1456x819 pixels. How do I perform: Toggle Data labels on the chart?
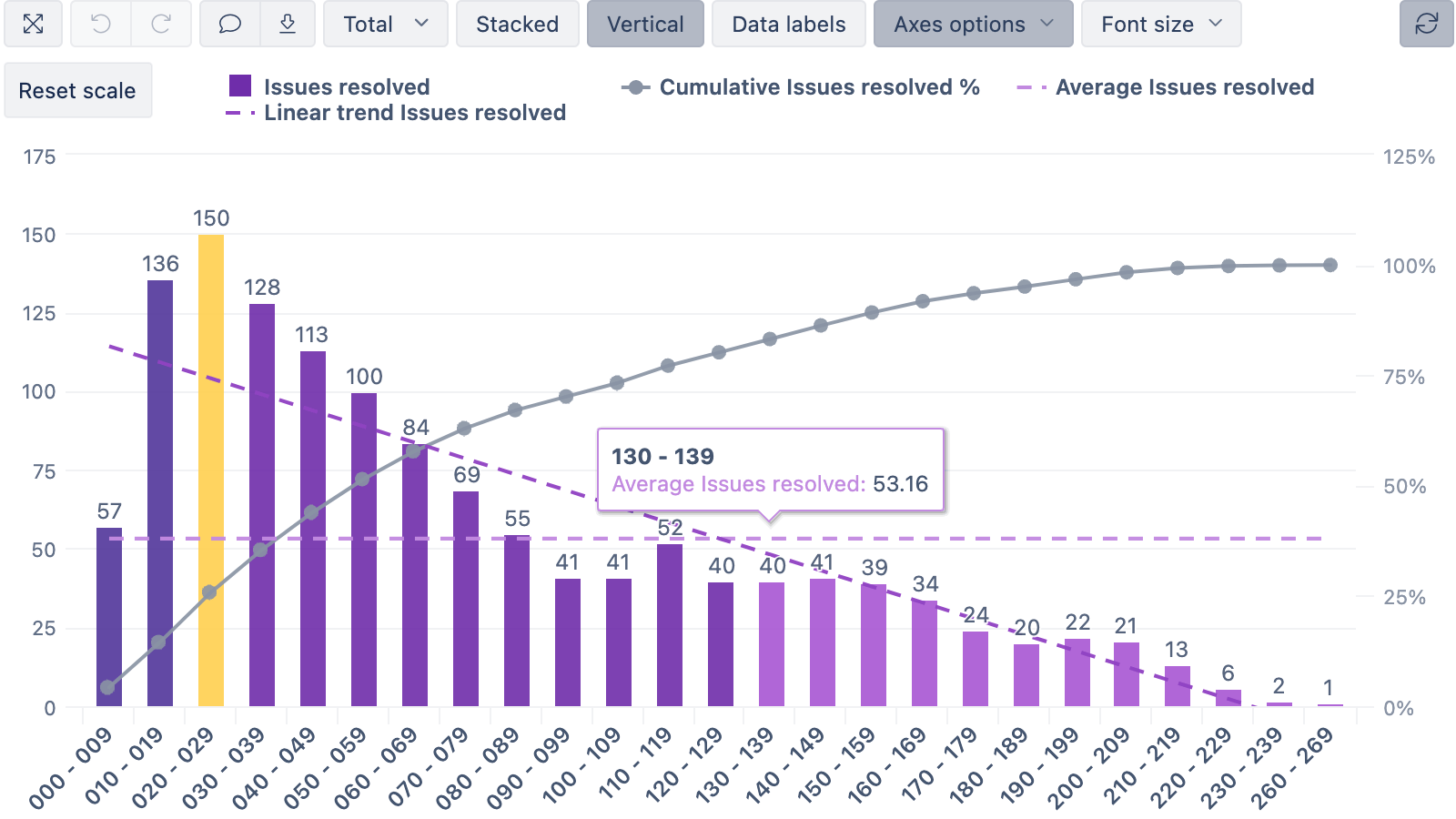788,25
